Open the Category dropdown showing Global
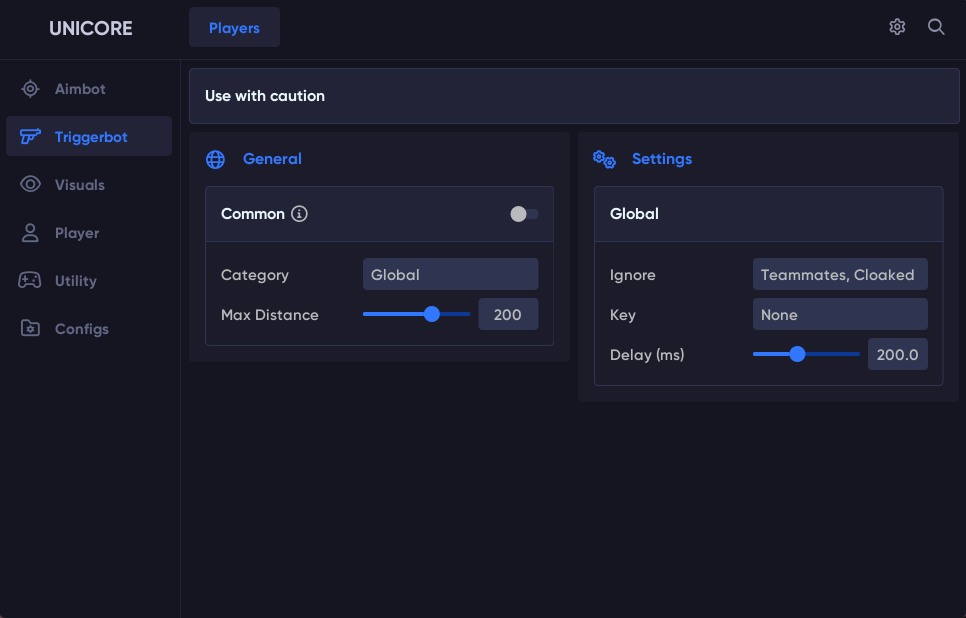The width and height of the screenshot is (966, 618). click(450, 275)
